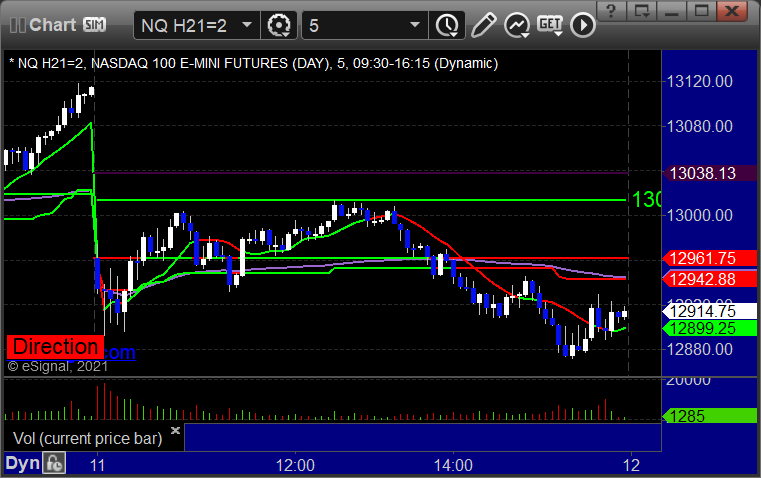This screenshot has width=761, height=478.
Task: Select the red 12942.88 price marker
Action: 709,279
